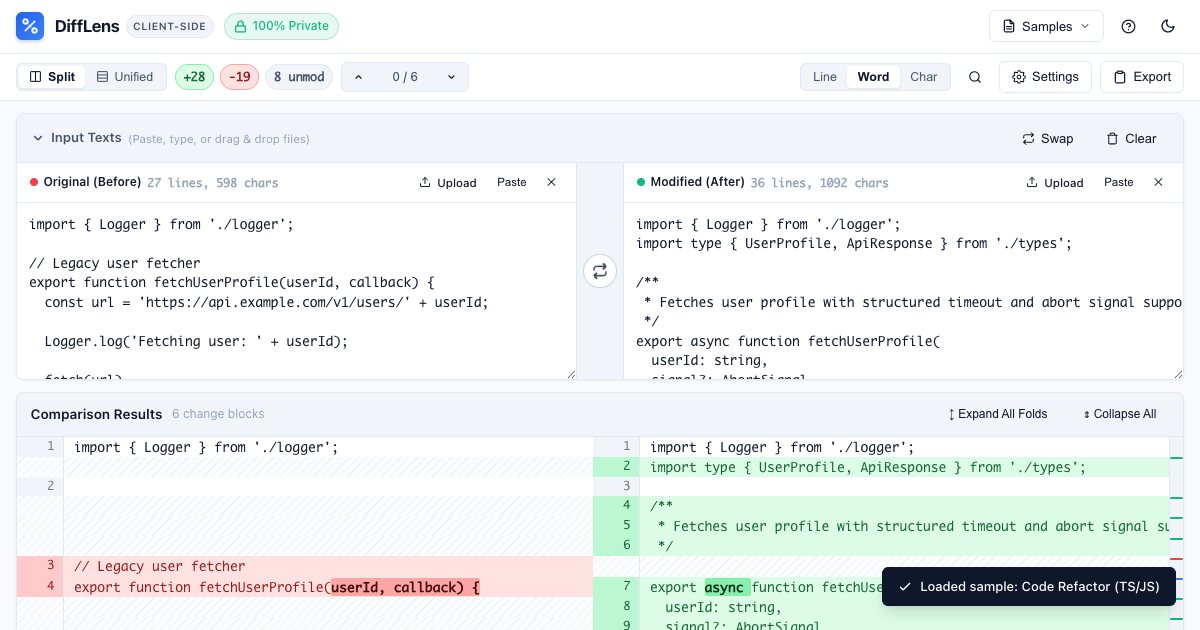Click removed line '// Legacy user fetcher'
Image resolution: width=1200 pixels, height=630 pixels.
[x=159, y=566]
